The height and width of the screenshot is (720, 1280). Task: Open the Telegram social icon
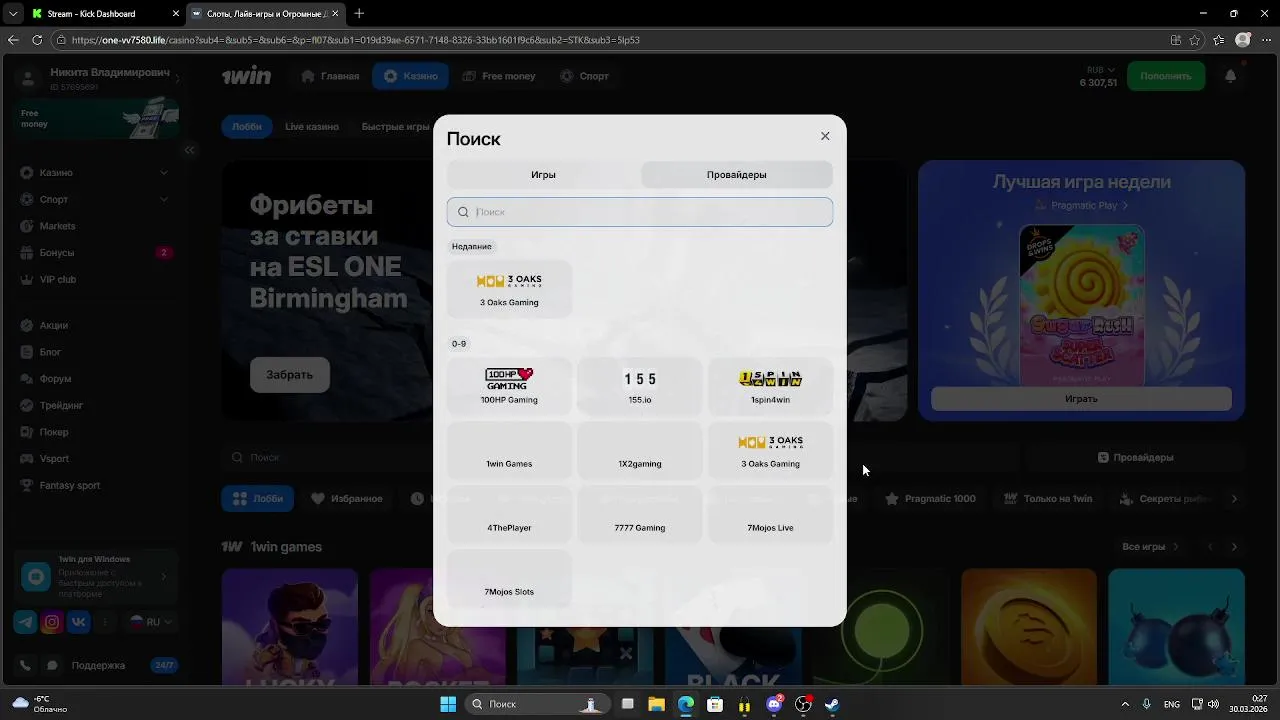click(x=25, y=622)
